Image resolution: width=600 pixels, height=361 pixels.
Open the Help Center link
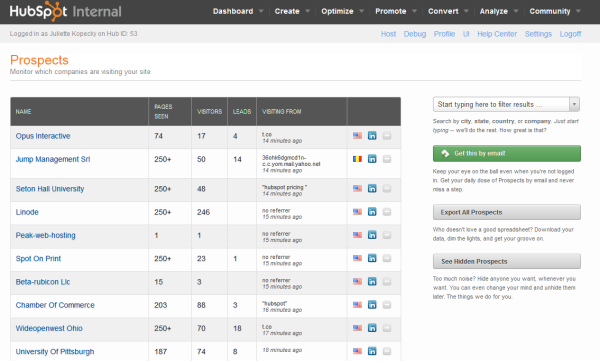coord(497,34)
